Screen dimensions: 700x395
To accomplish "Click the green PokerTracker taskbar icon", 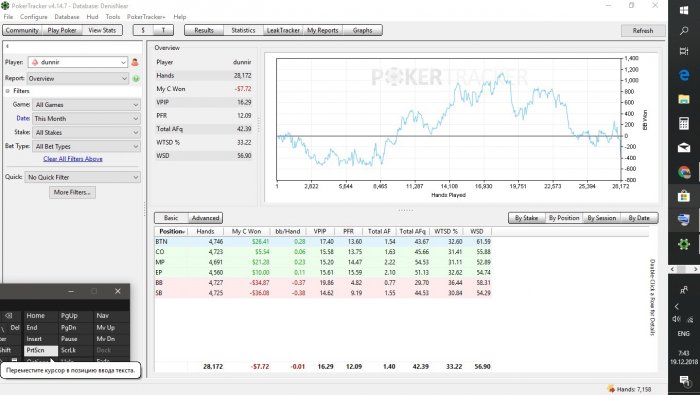I will point(684,244).
